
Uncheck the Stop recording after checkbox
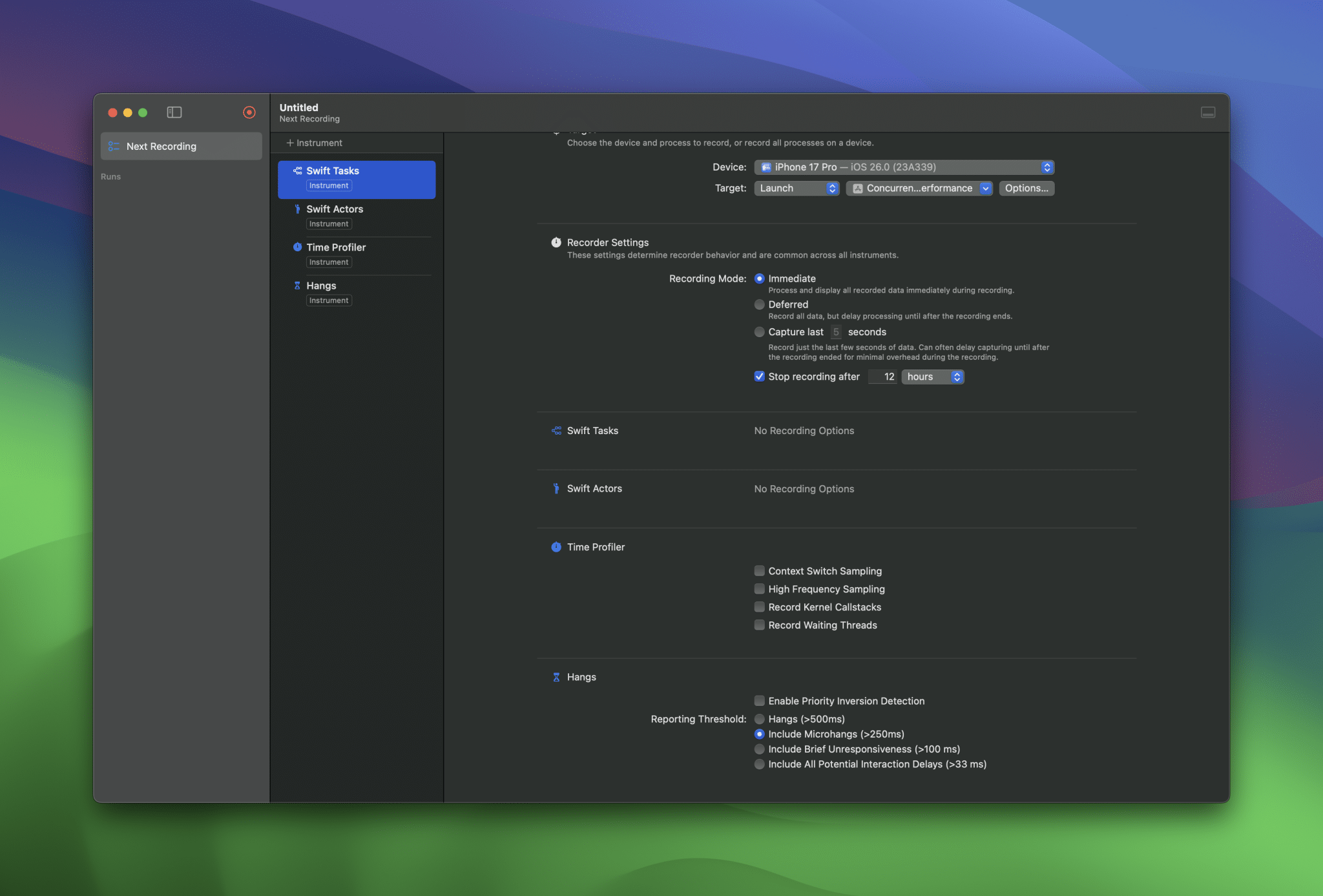tap(759, 377)
